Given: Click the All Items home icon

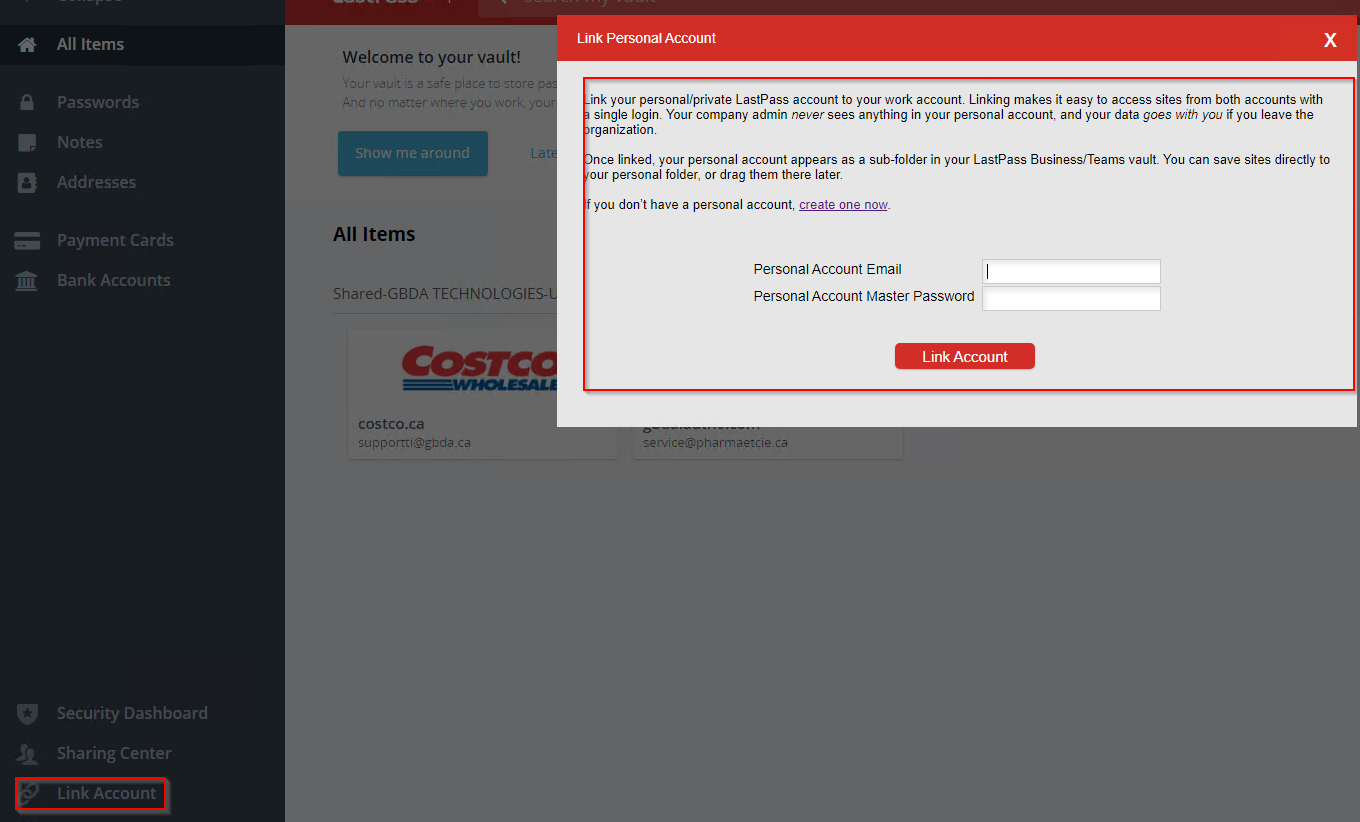Looking at the screenshot, I should [x=27, y=44].
